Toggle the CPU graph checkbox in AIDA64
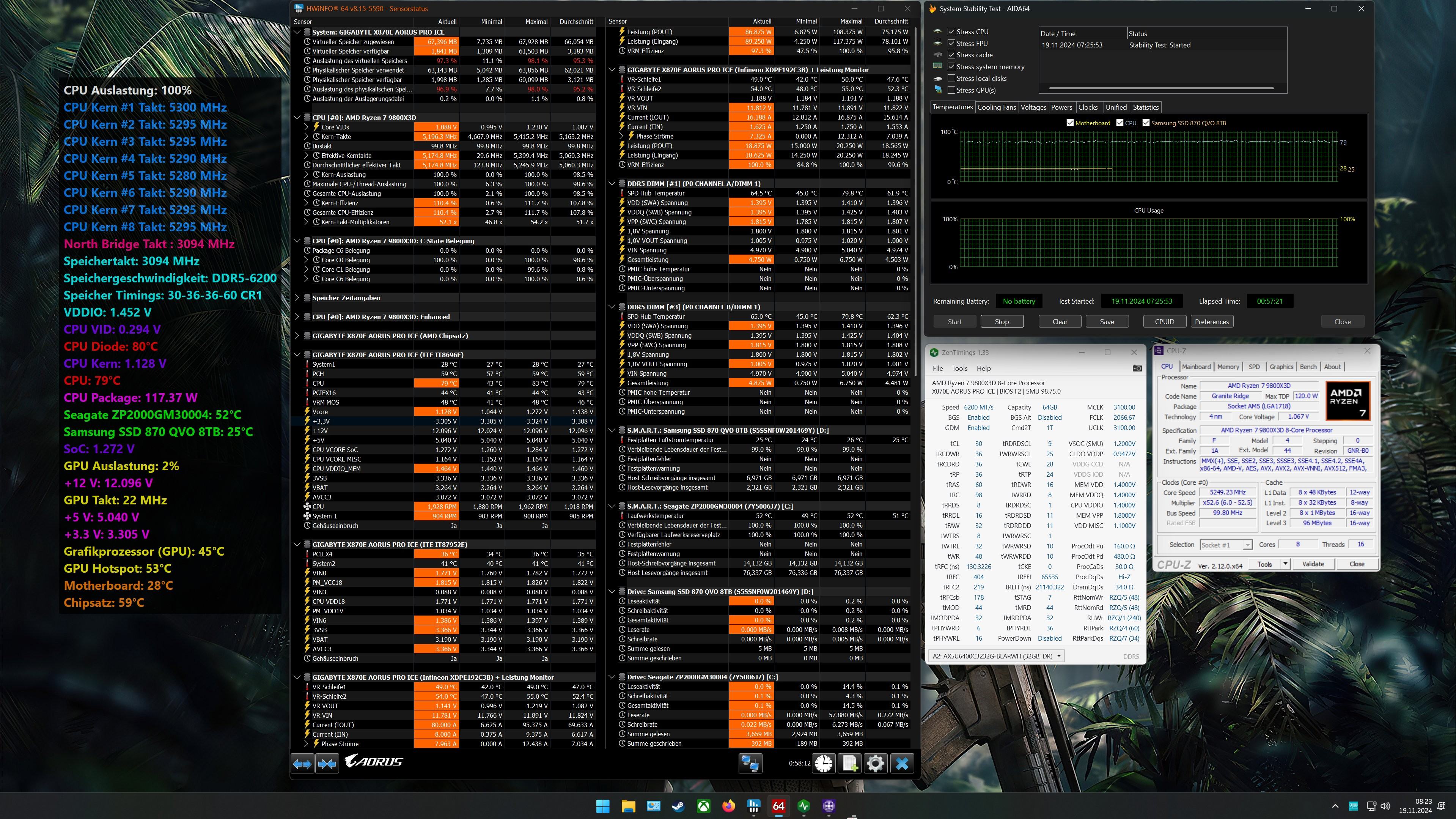 [1120, 123]
